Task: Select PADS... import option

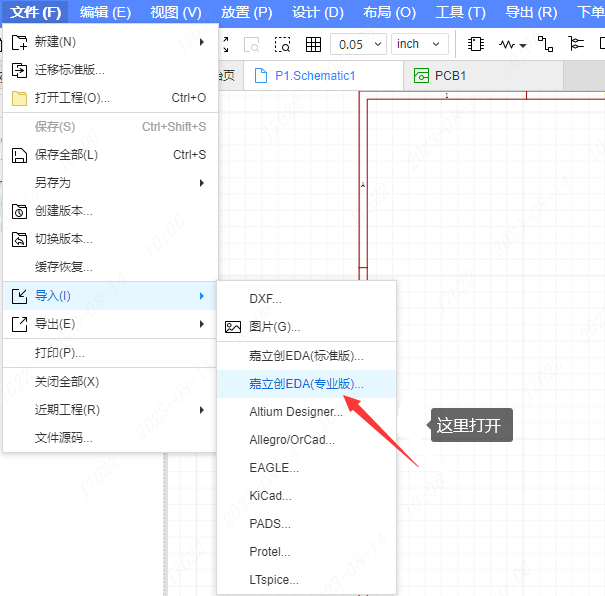Action: (307, 524)
